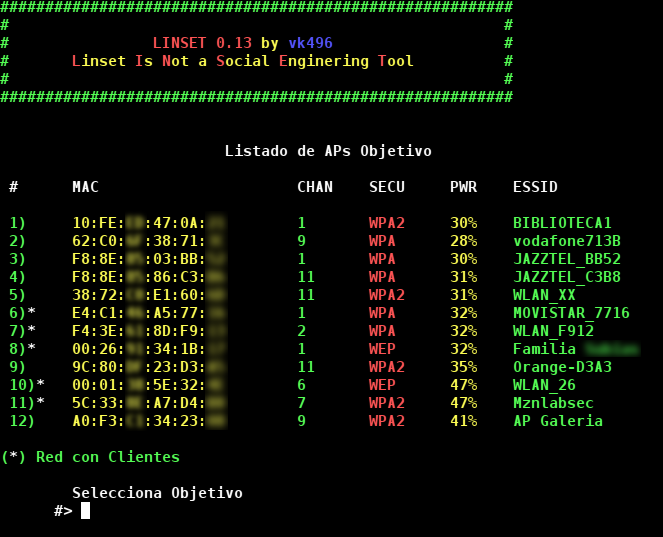Click the MAC address starting 5C:33
This screenshot has width=663, height=537.
point(149,403)
